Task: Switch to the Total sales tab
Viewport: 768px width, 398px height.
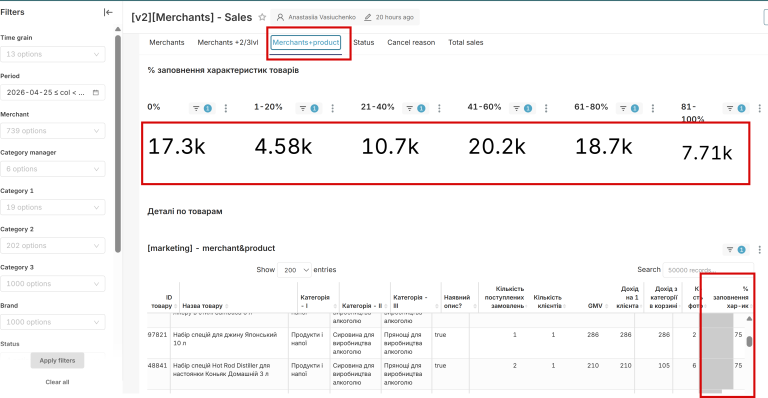Action: [x=465, y=43]
